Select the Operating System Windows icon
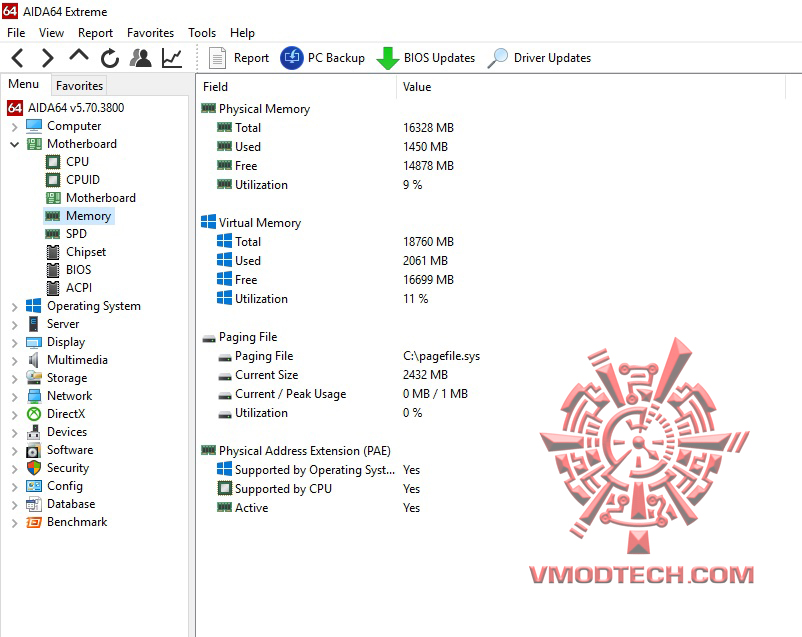 pos(34,306)
